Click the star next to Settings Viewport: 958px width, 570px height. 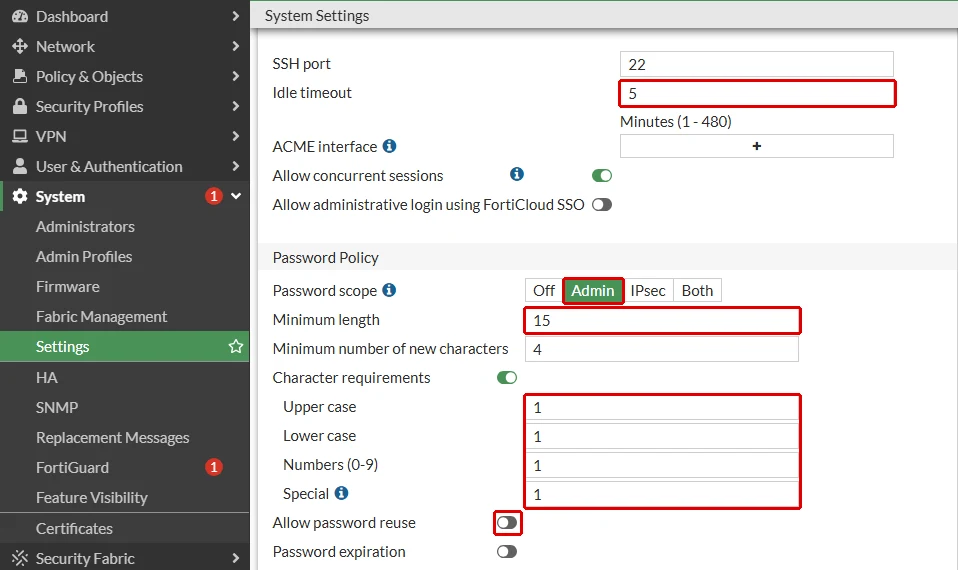236,346
